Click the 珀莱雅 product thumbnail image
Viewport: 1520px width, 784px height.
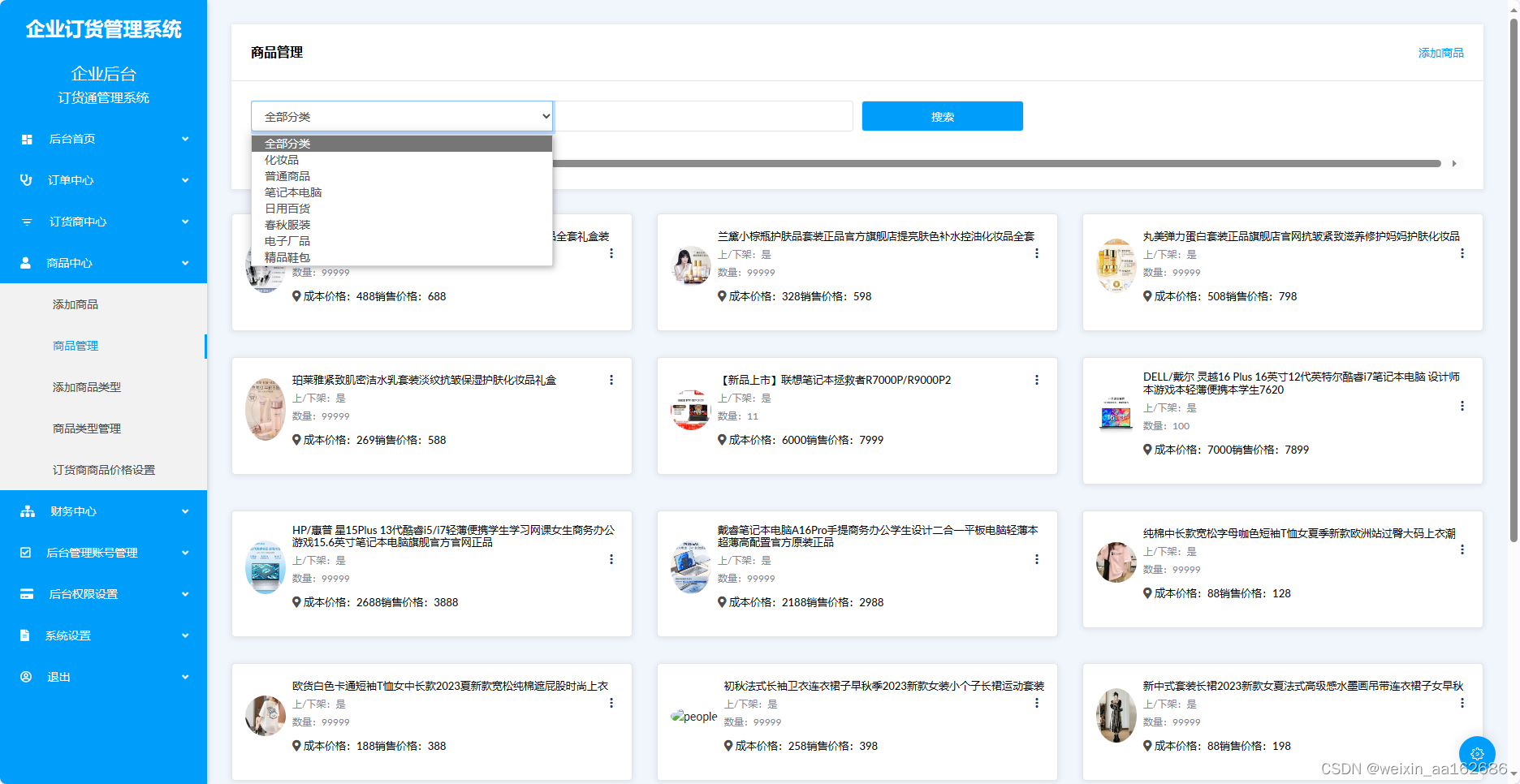click(265, 410)
